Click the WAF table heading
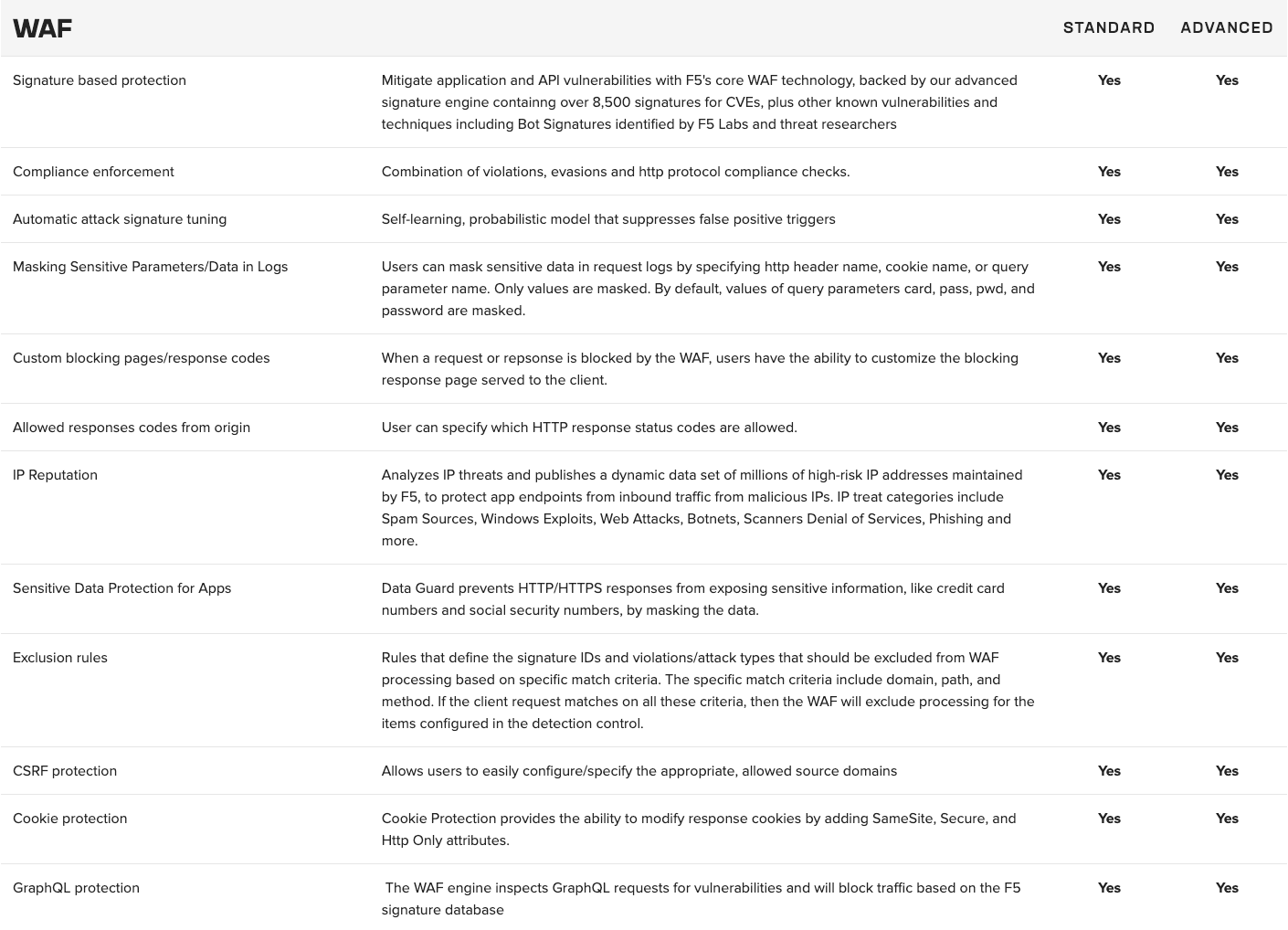1288x930 pixels. (42, 28)
